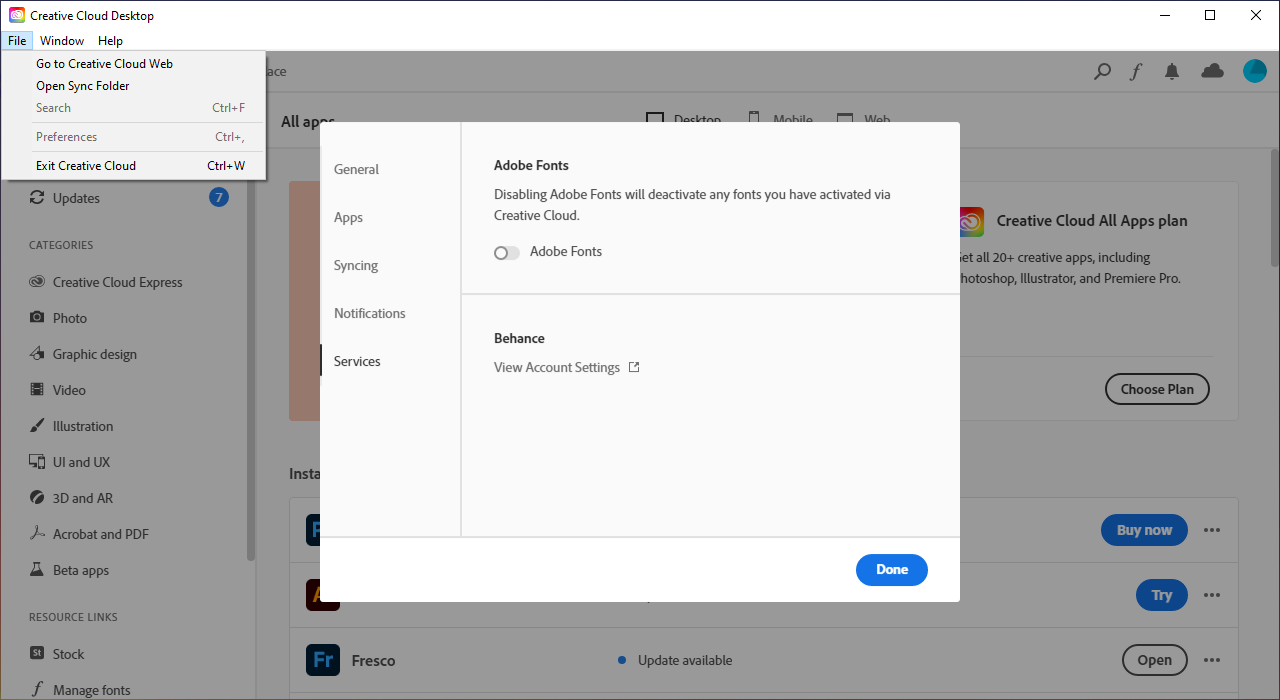Open the UI and UX category
This screenshot has width=1280, height=700.
pos(82,462)
